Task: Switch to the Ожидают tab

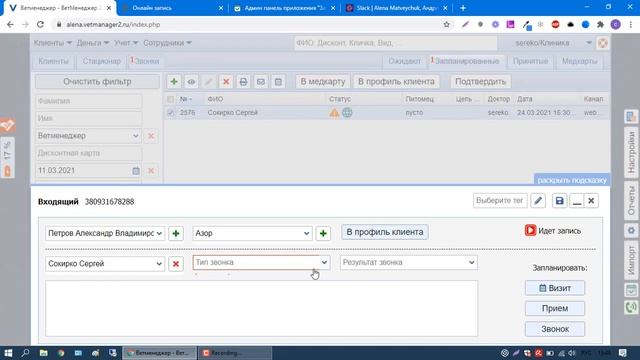Action: [404, 61]
